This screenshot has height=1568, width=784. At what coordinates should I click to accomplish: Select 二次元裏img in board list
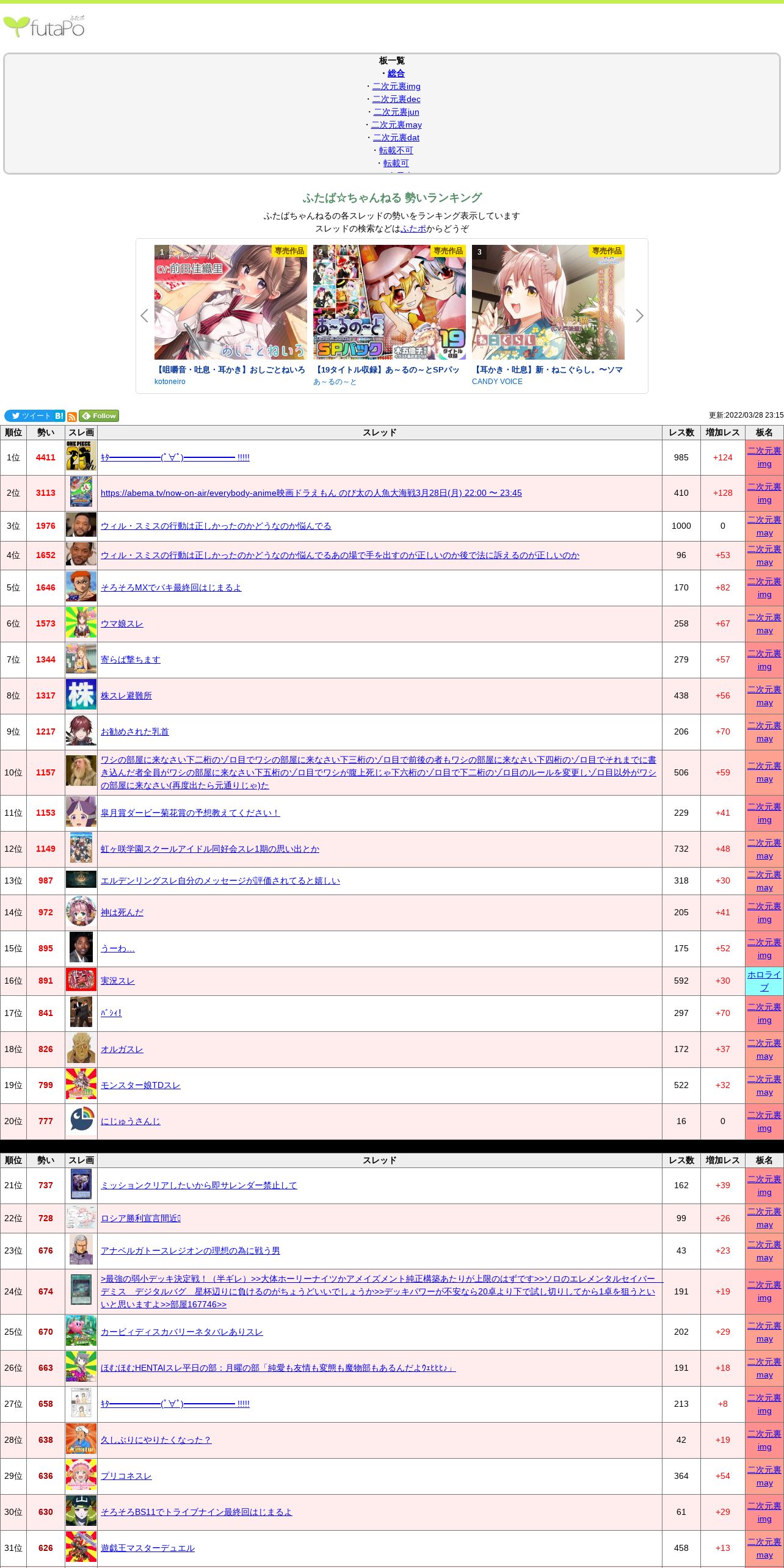[396, 86]
